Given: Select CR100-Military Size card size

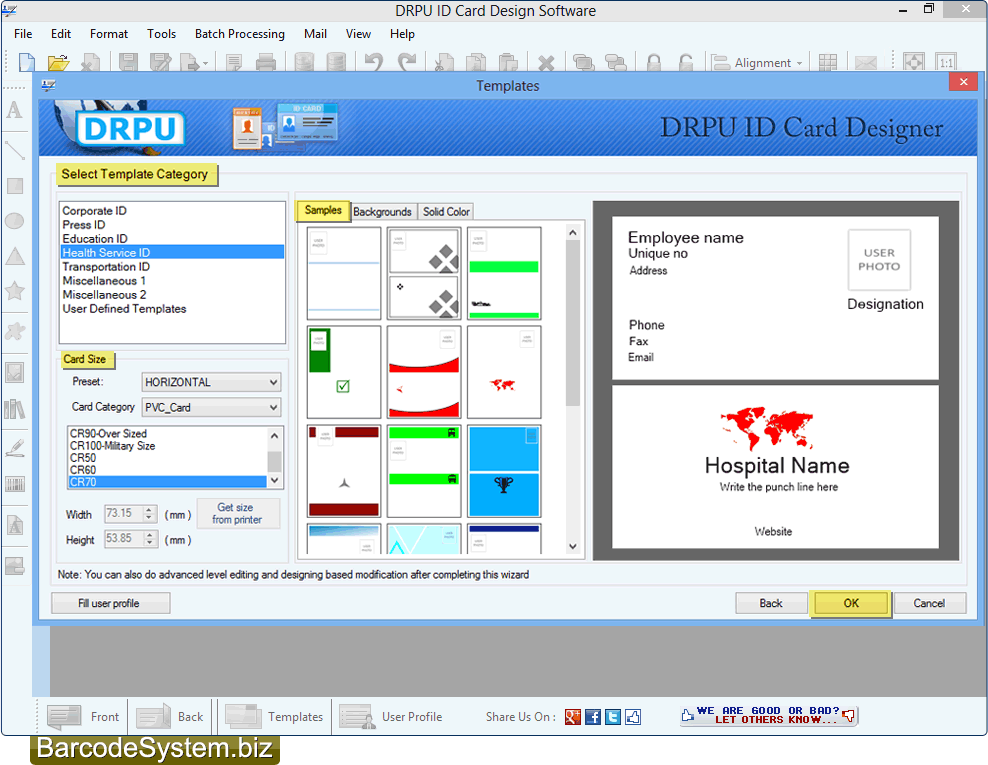Looking at the screenshot, I should tap(112, 446).
